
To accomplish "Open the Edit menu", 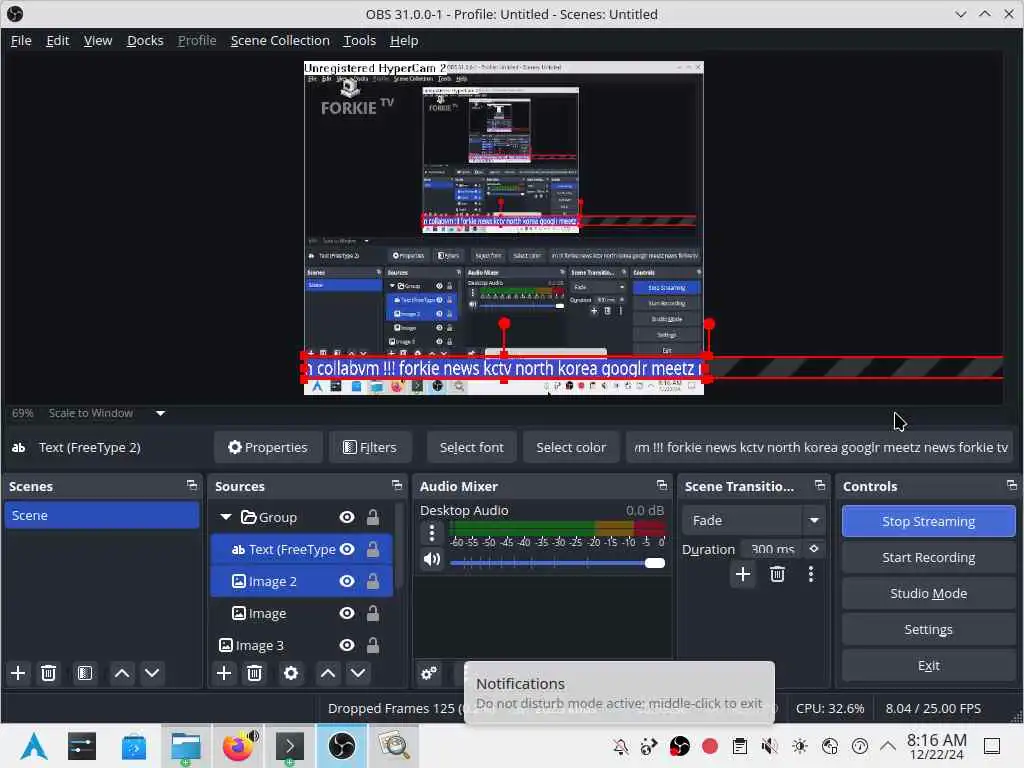I will [x=57, y=40].
